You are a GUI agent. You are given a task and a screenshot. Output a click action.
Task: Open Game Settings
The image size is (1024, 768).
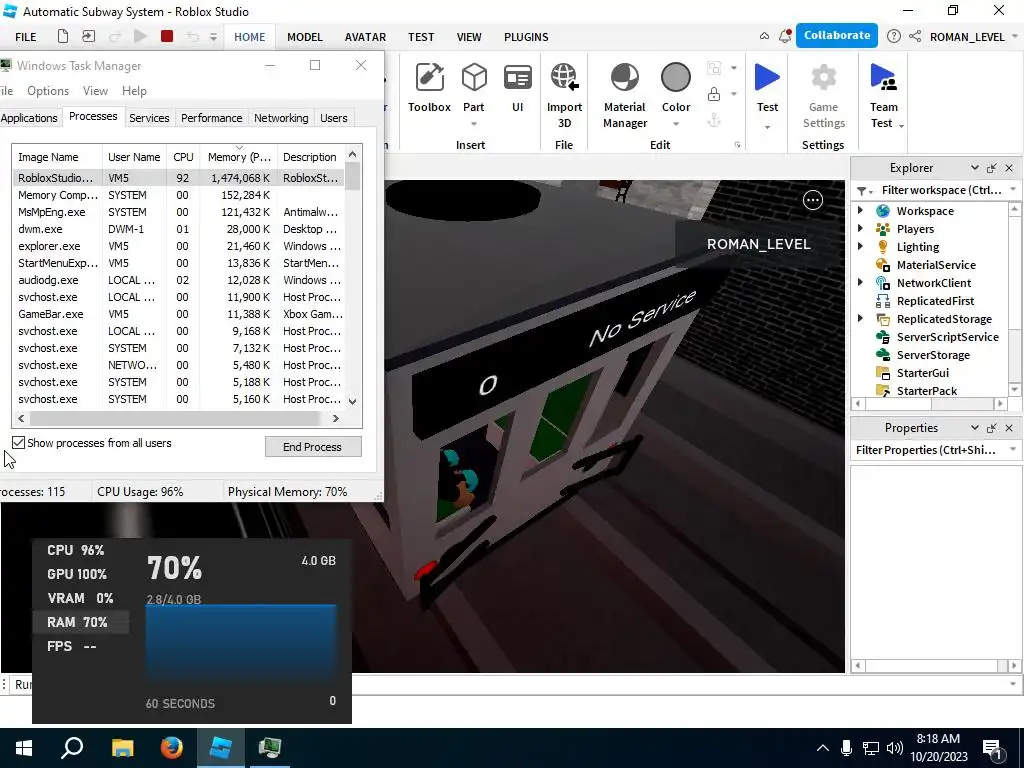click(x=824, y=95)
